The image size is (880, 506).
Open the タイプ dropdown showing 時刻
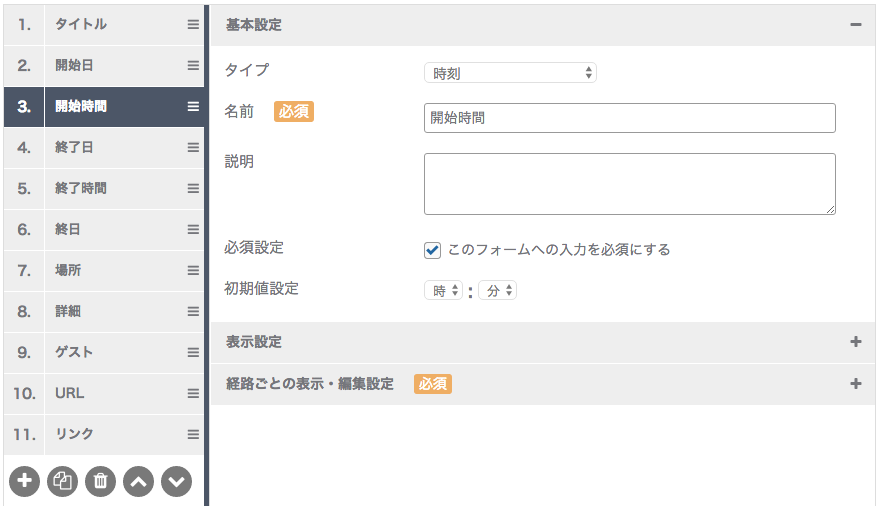(510, 73)
